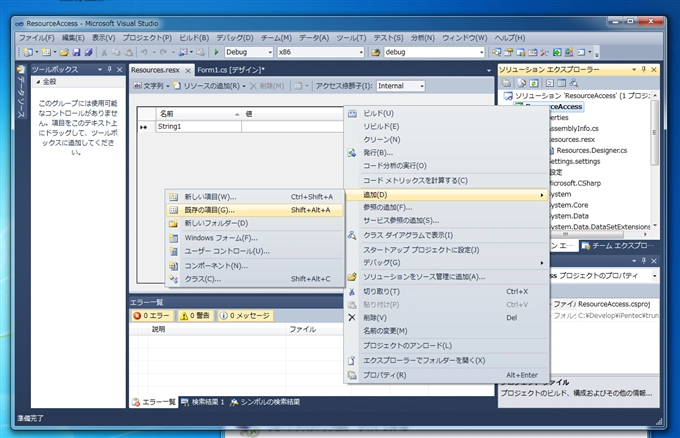Click the New Project toolbar icon
This screenshot has height=438, width=680.
click(x=28, y=52)
